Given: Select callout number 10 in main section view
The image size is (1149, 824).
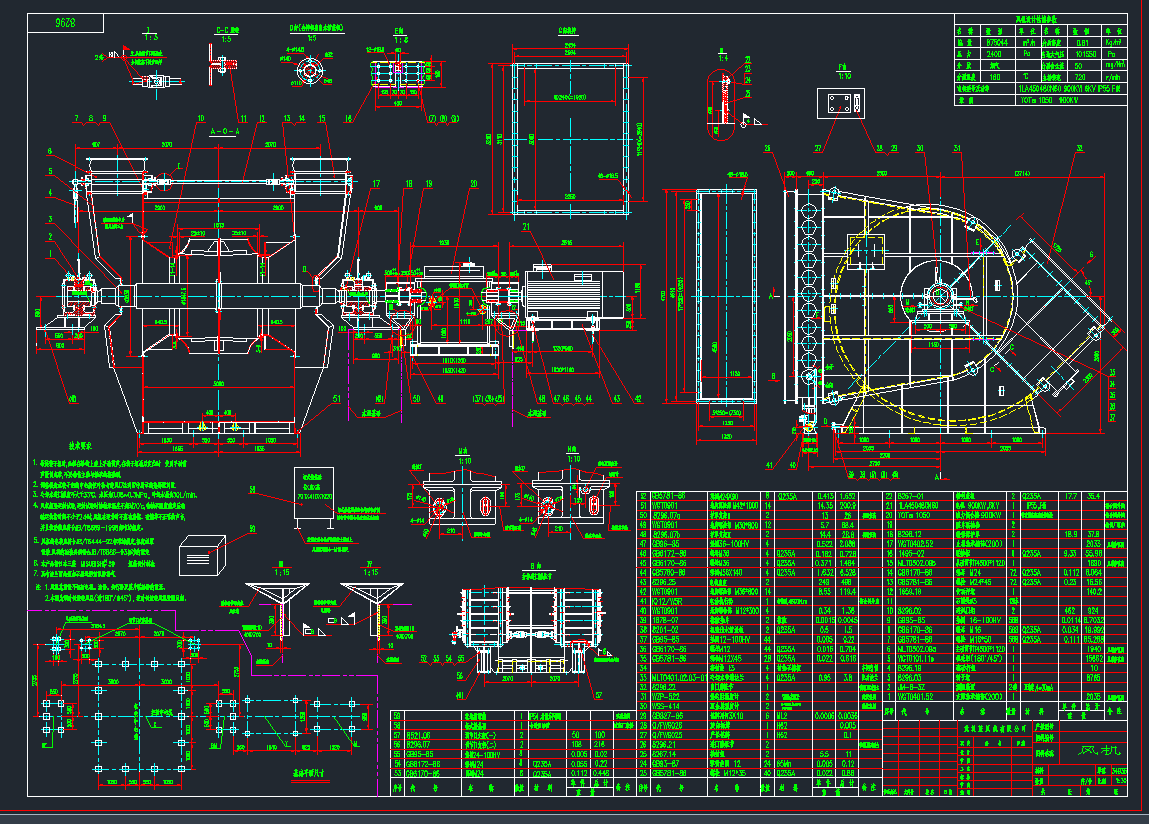Looking at the screenshot, I should pos(200,119).
